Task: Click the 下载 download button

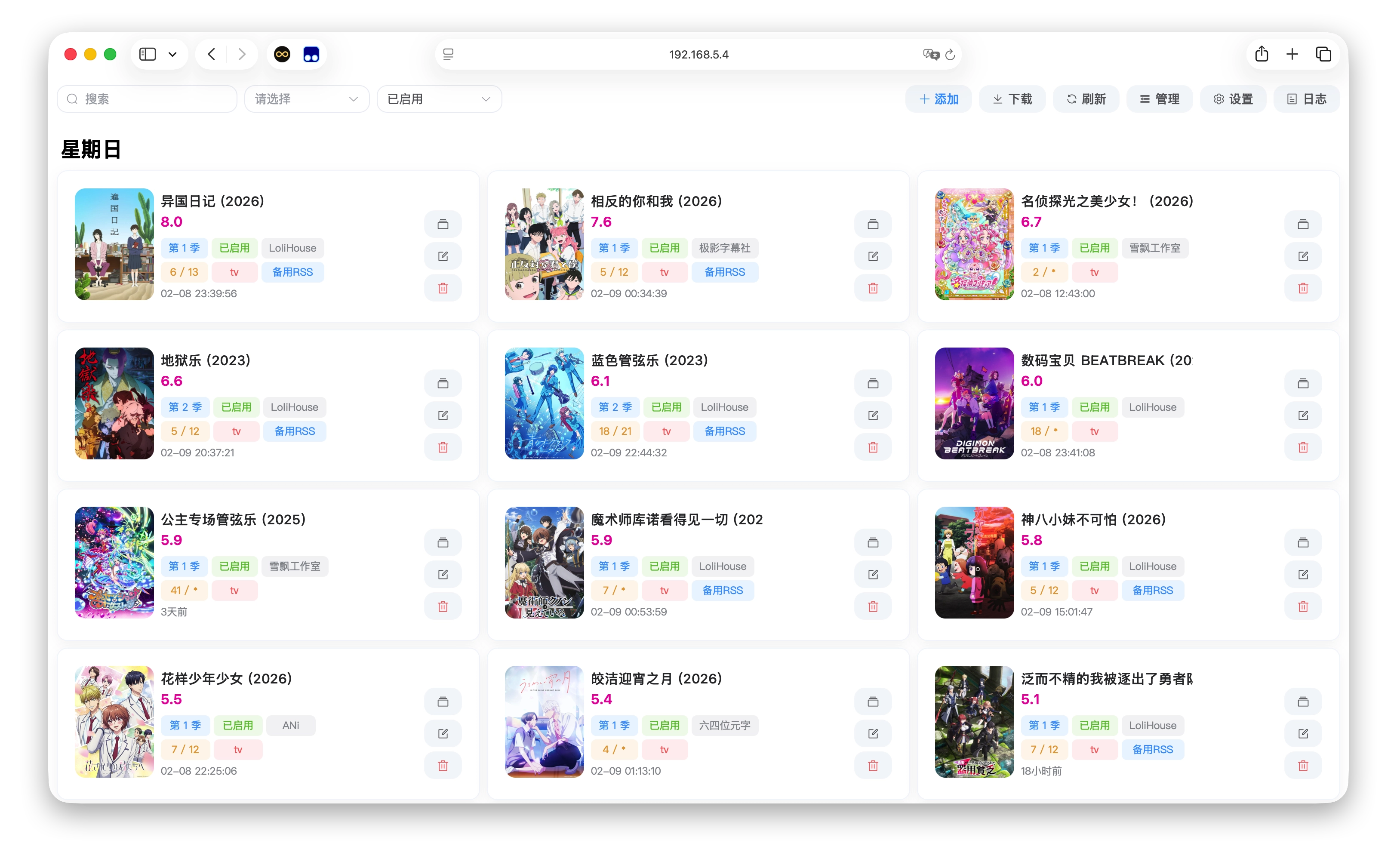Action: click(1012, 99)
